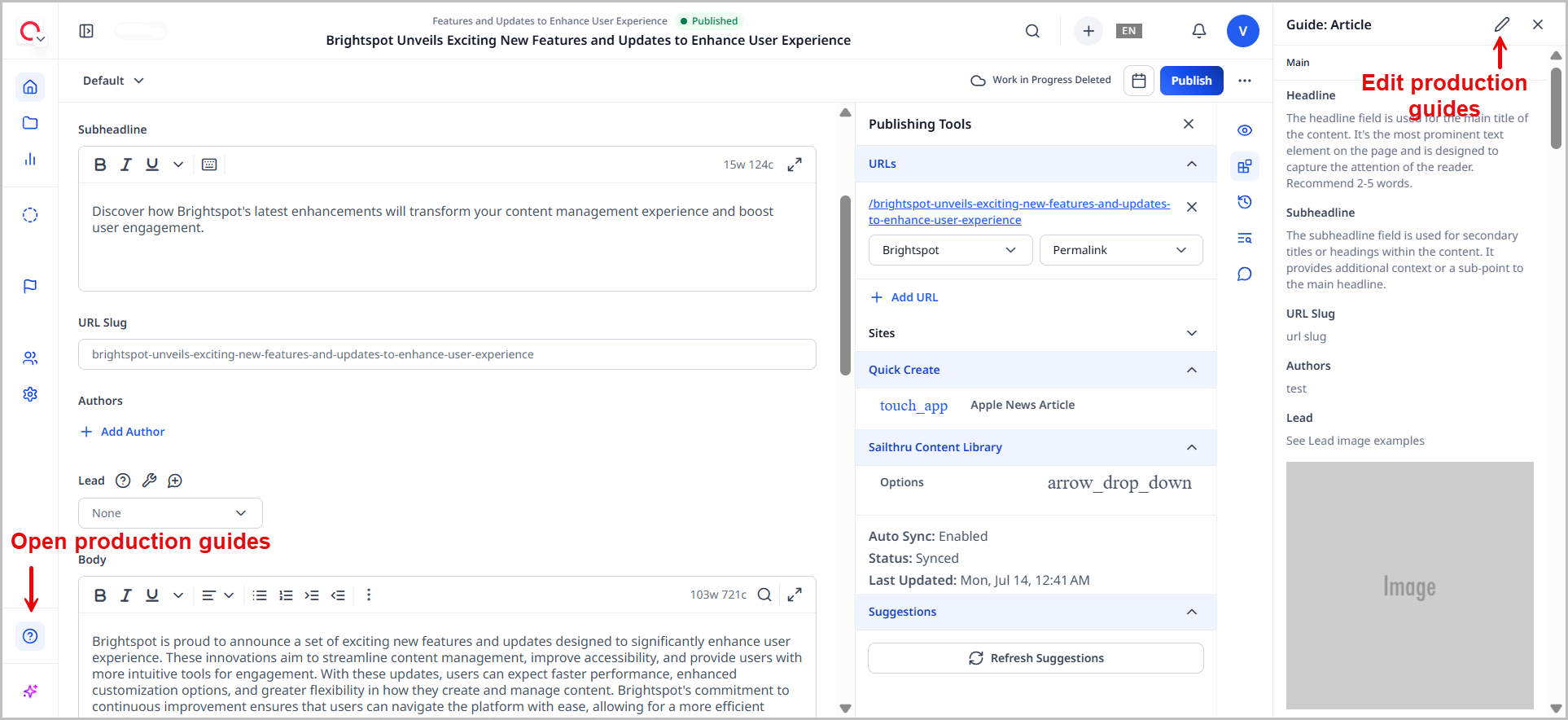Viewport: 1568px width, 720px height.
Task: Open the Permalink dropdown
Action: 1120,250
